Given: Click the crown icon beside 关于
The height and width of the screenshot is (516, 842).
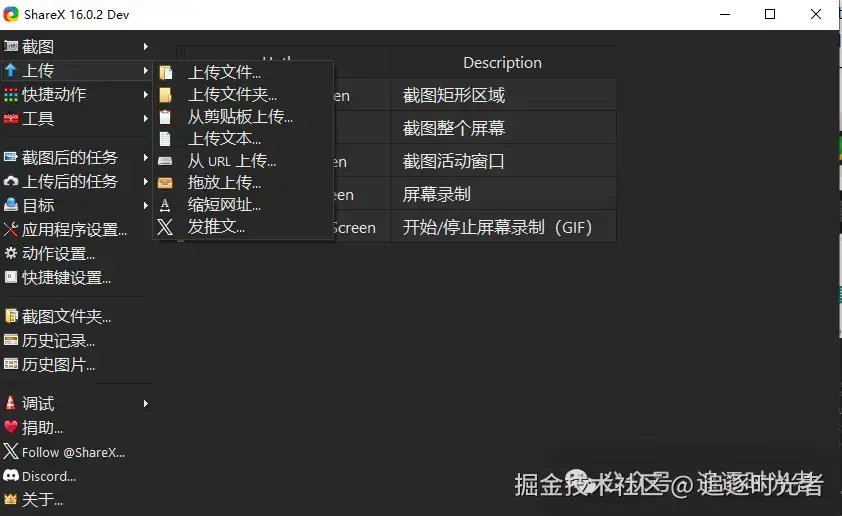Looking at the screenshot, I should click(11, 499).
